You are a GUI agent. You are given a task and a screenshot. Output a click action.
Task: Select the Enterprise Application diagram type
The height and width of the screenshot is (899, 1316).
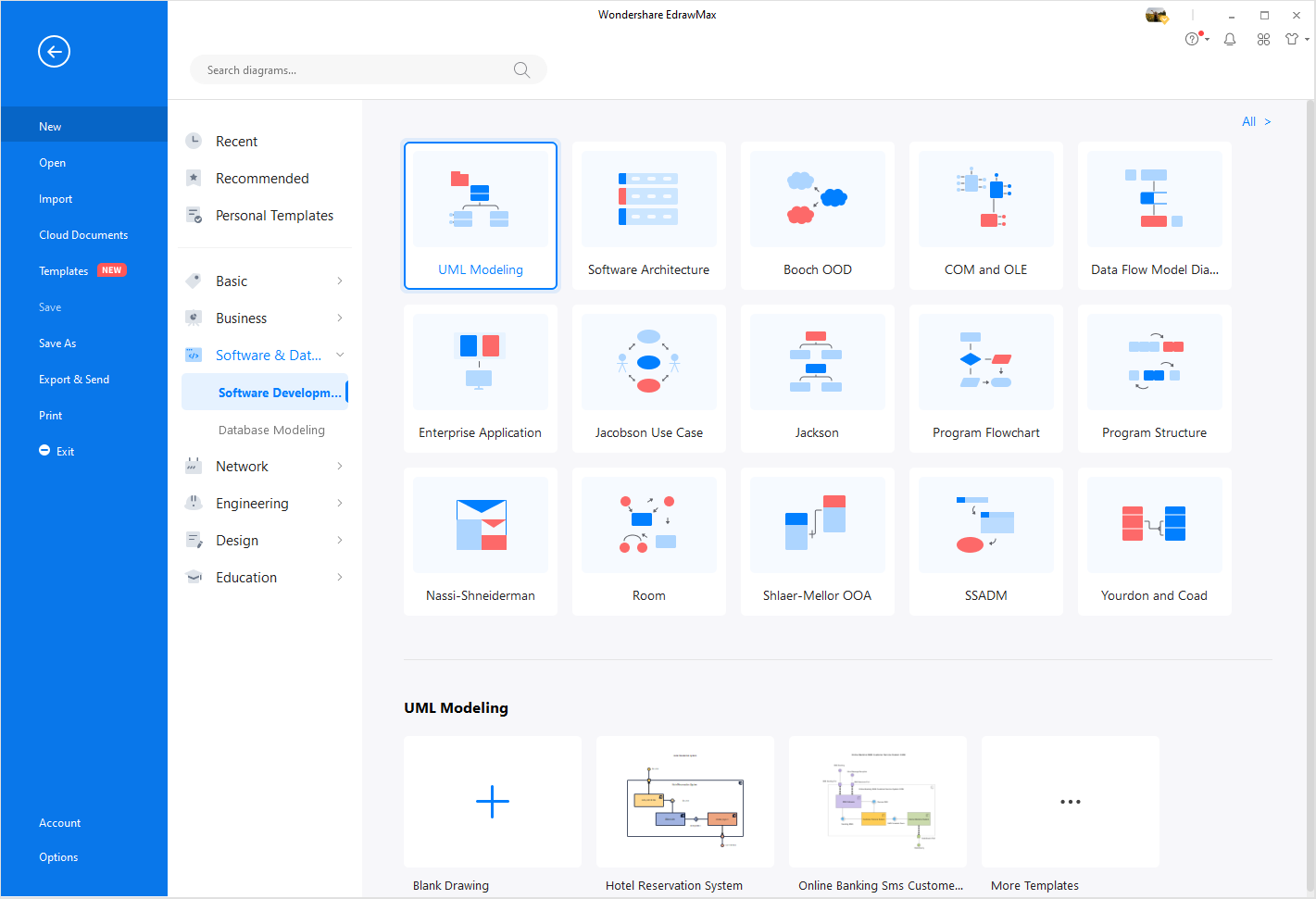tap(481, 379)
